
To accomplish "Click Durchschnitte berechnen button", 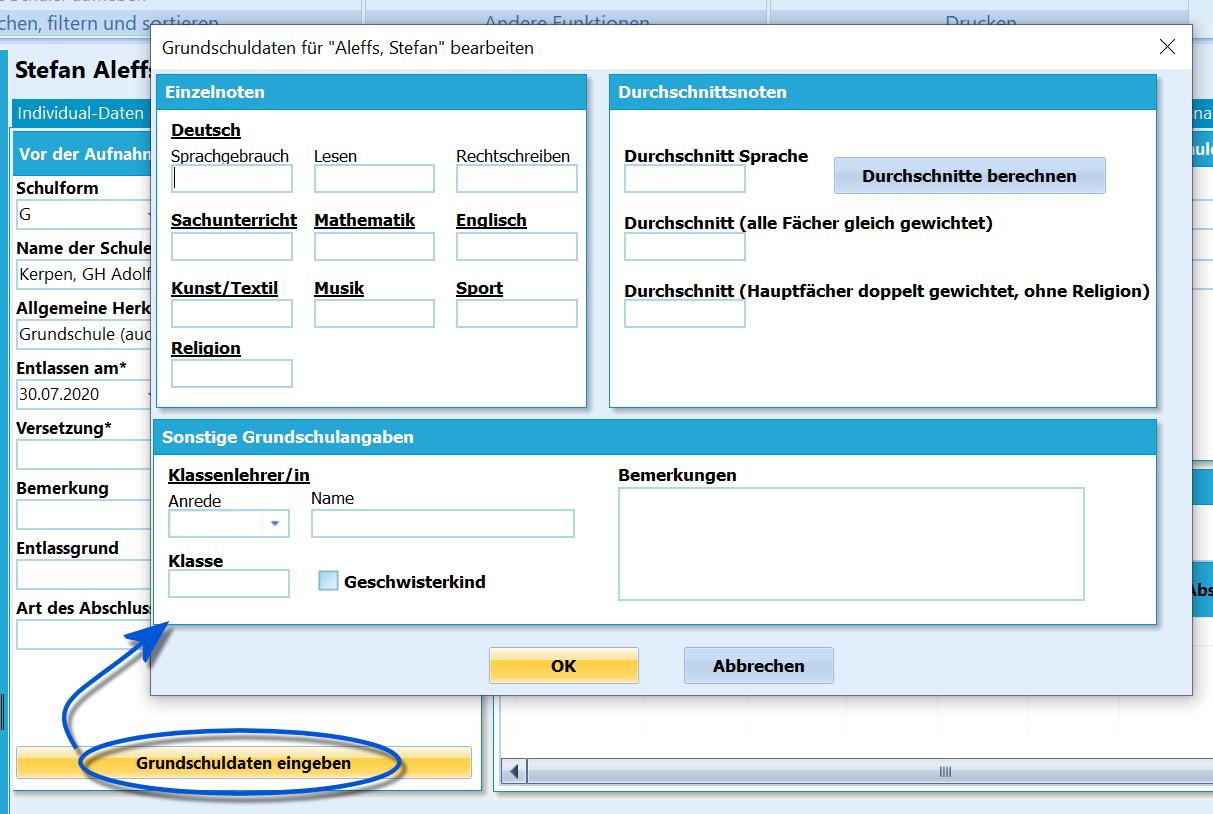I will point(969,176).
